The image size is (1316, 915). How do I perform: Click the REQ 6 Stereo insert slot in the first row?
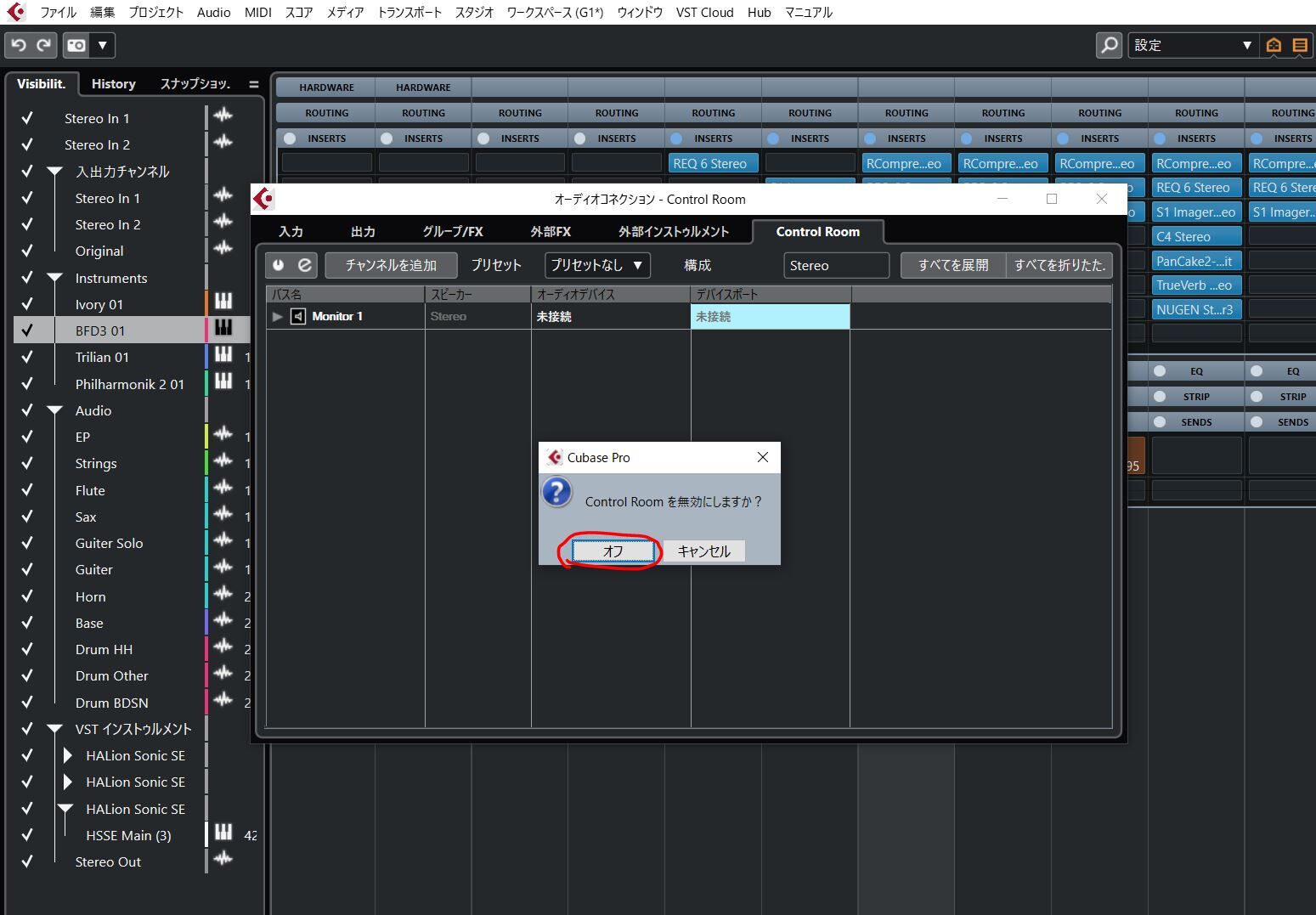pyautogui.click(x=714, y=163)
